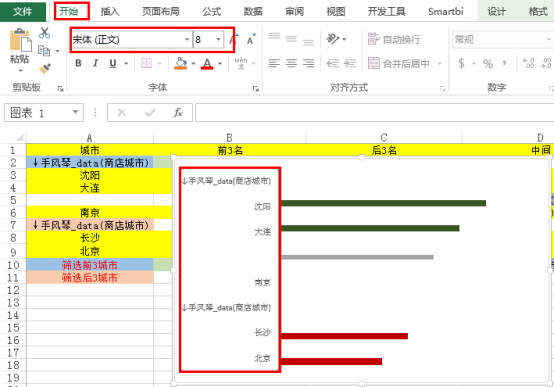Toggle Bold formatting
Image resolution: width=554 pixels, height=387 pixels.
(78, 63)
